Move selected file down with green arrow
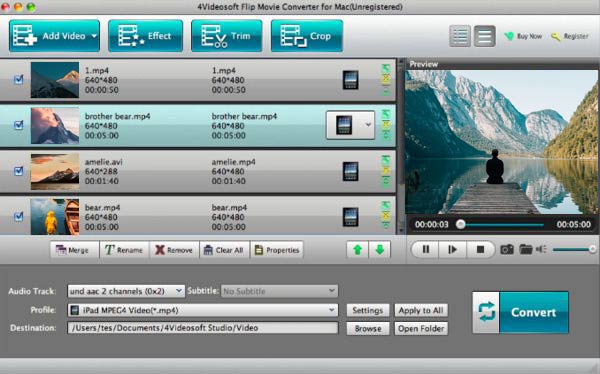Viewport: 600px width, 374px height. (380, 250)
